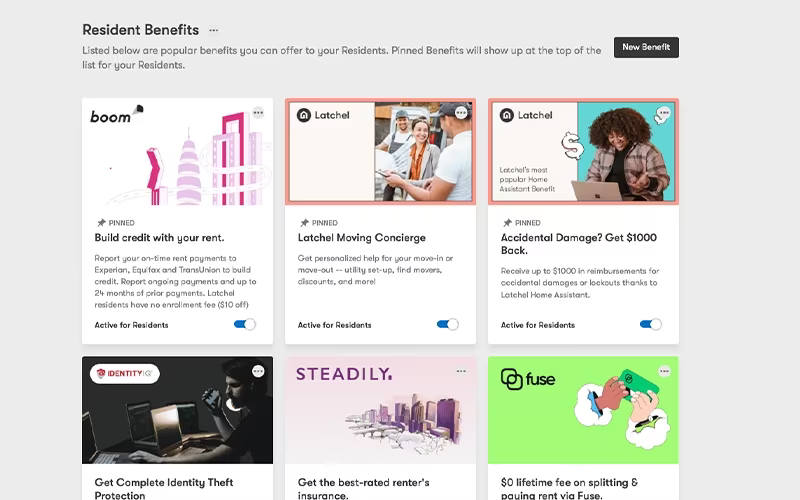Select the Steadily renter's insurance banner

point(381,410)
